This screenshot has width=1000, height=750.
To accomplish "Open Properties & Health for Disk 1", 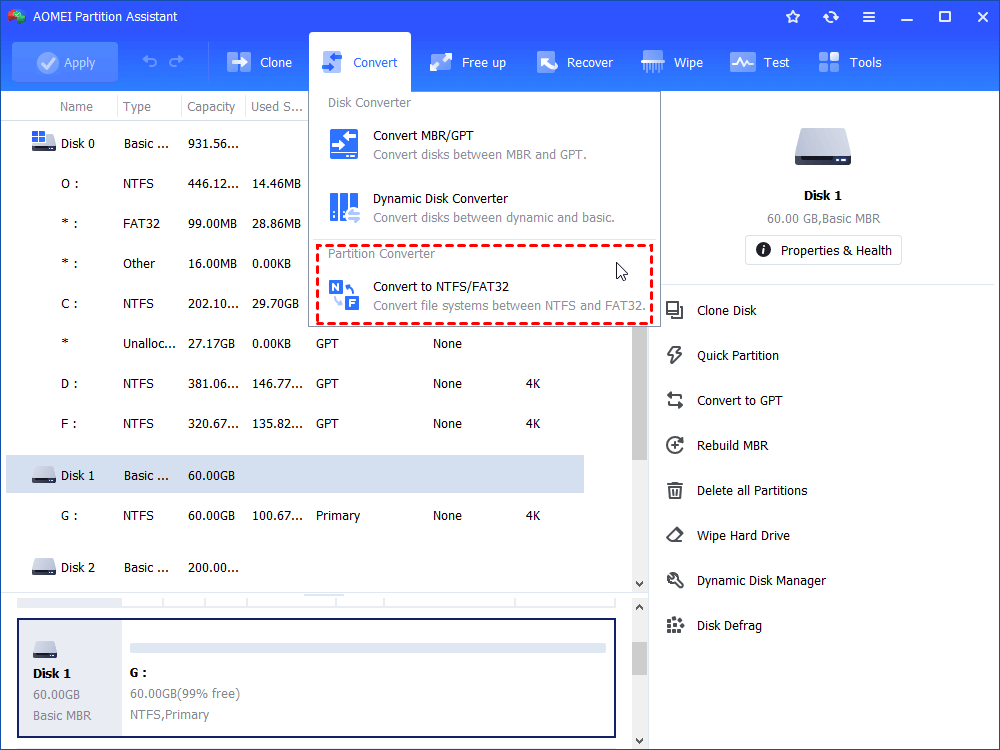I will 823,250.
